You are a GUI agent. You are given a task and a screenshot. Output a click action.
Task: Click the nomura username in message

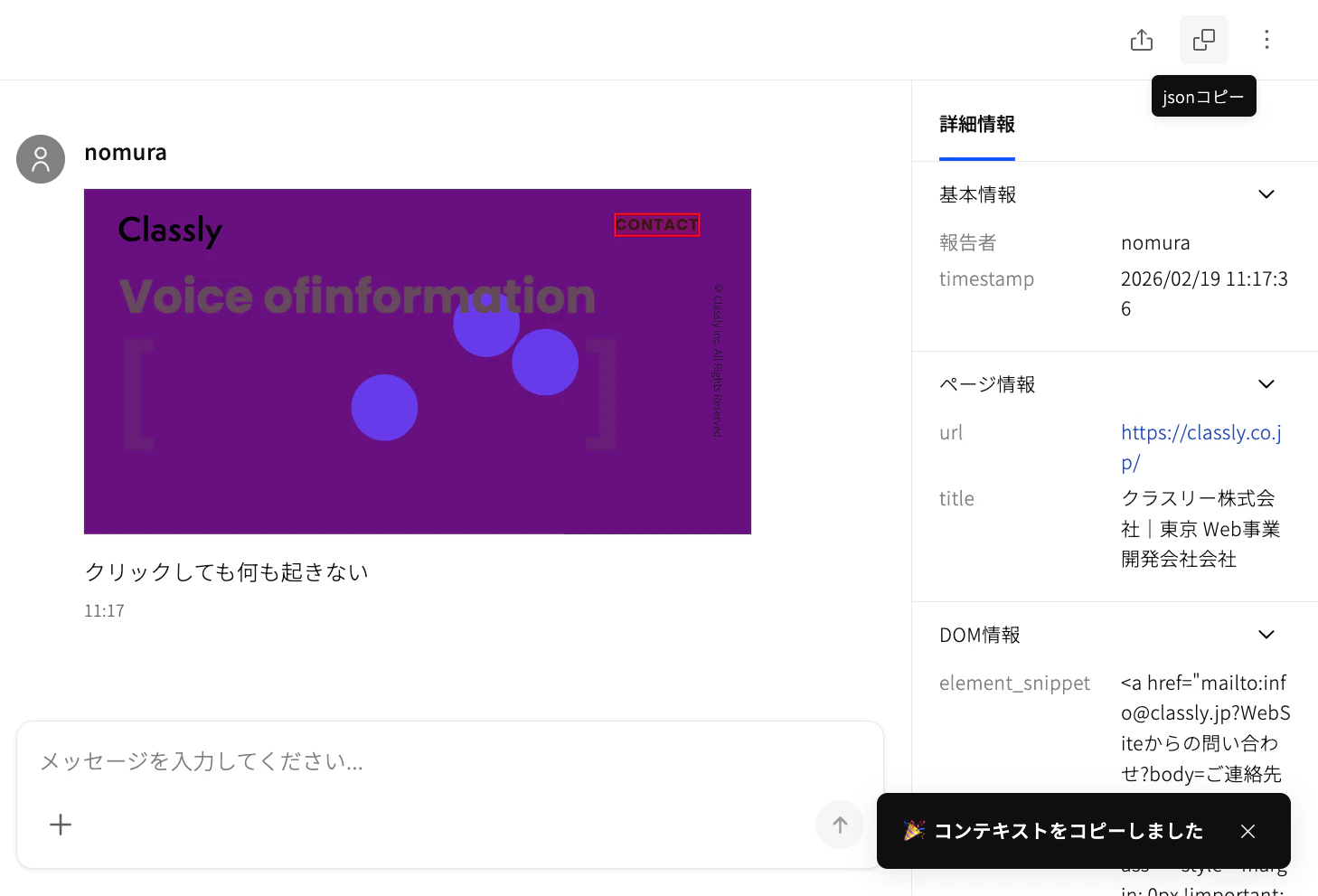pyautogui.click(x=126, y=153)
